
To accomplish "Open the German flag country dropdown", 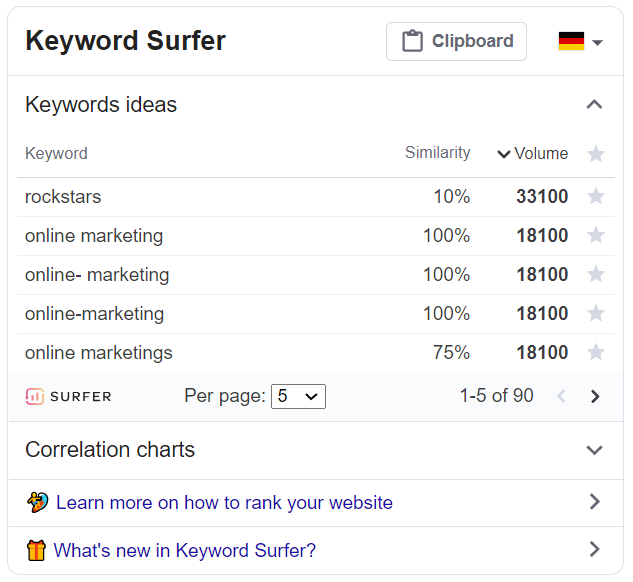I will (x=581, y=42).
